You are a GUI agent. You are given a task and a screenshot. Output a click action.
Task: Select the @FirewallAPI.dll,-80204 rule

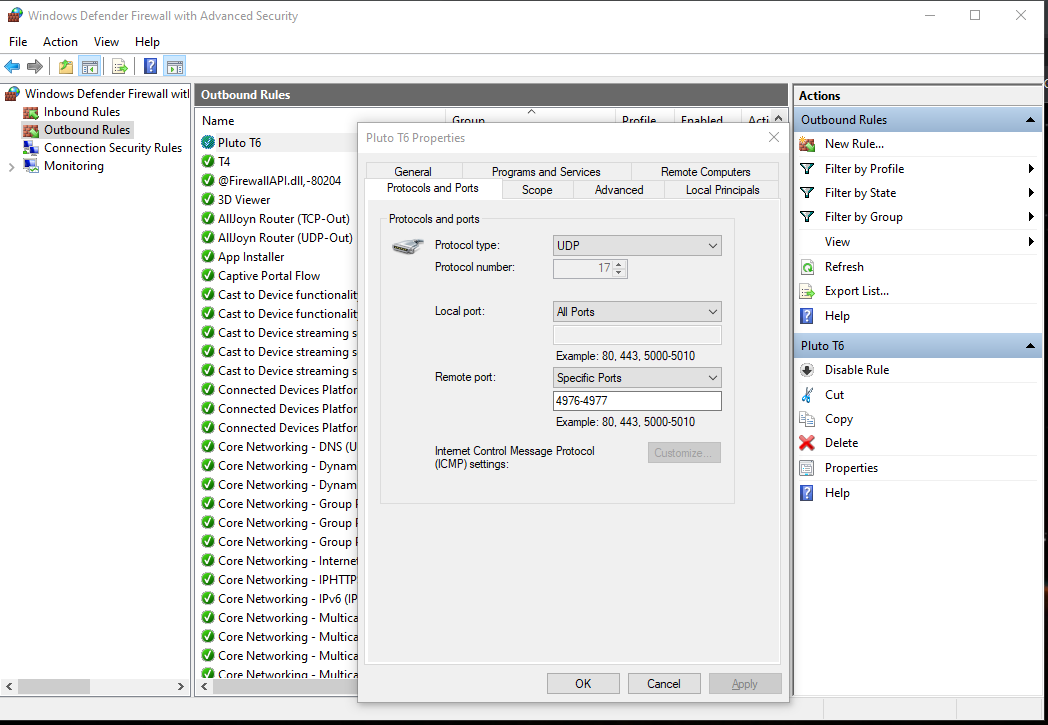pos(279,180)
